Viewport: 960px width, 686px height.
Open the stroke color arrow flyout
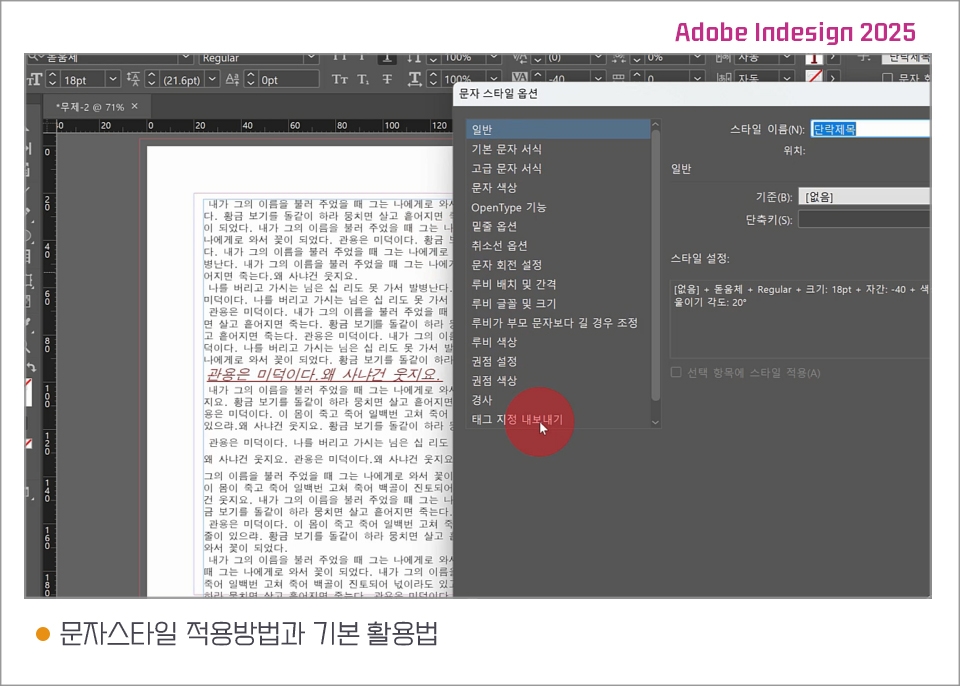833,78
